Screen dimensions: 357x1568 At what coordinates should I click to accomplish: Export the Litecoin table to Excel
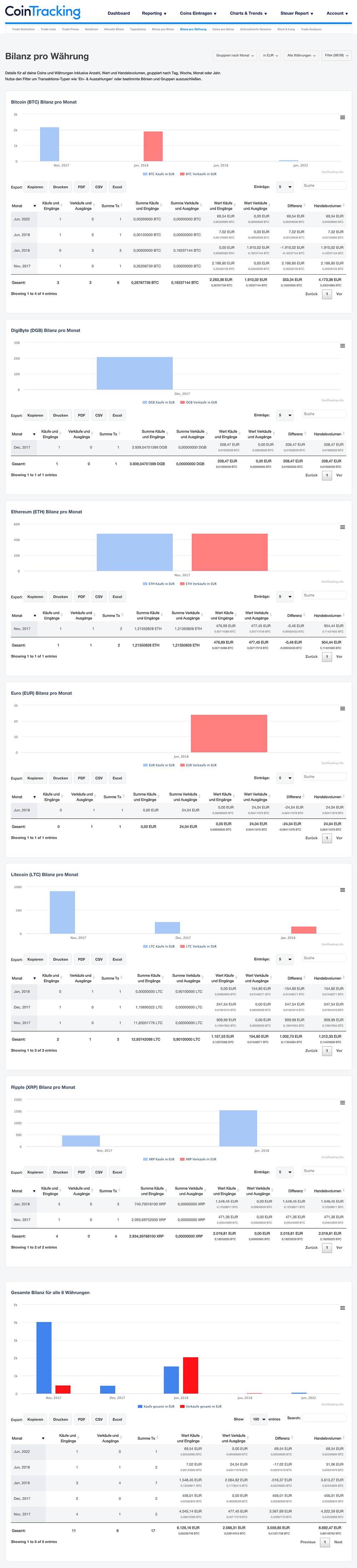(x=117, y=959)
